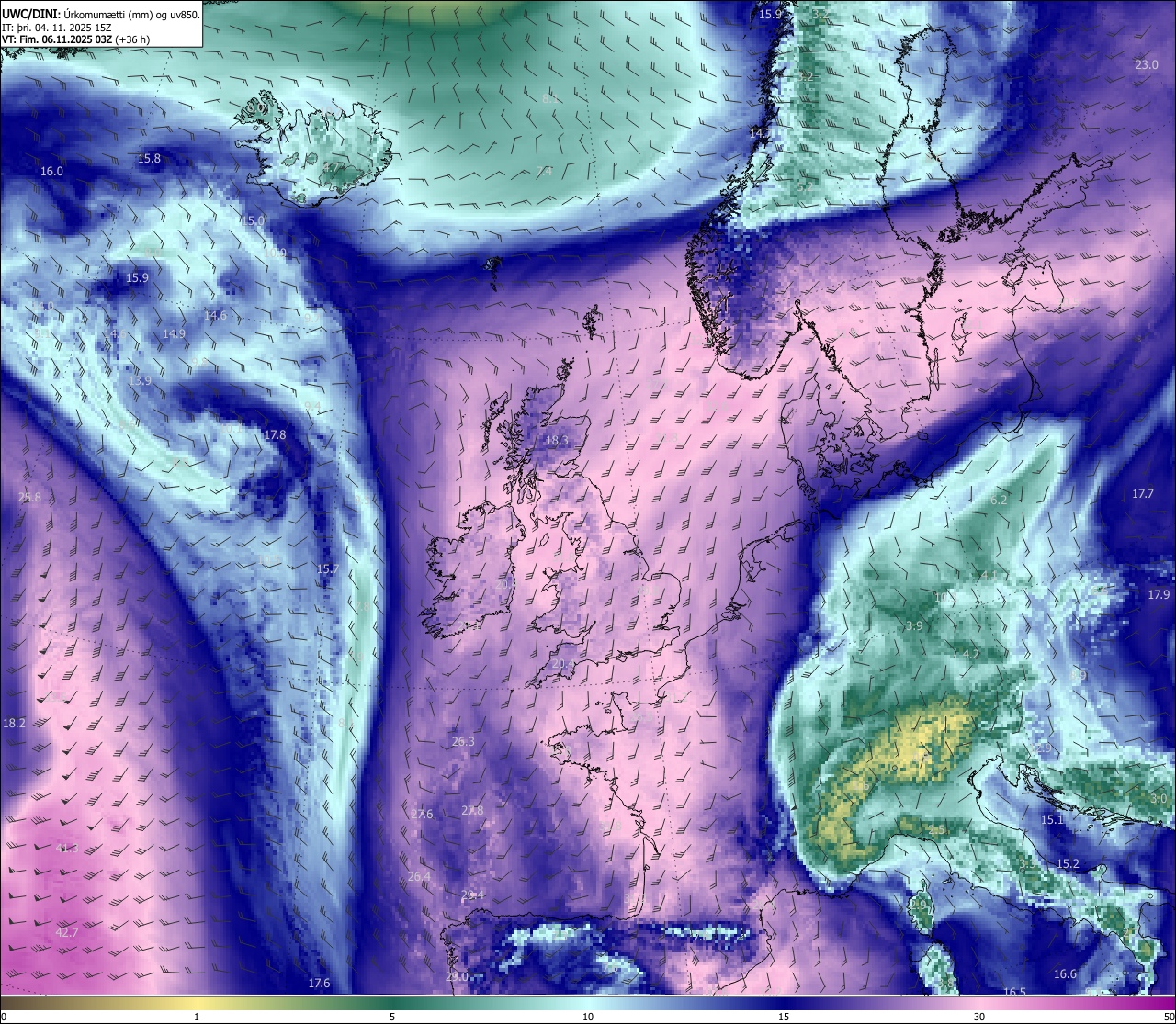Click the 15.7 value label
Viewport: 1176px width, 1024px height.
[x=327, y=569]
